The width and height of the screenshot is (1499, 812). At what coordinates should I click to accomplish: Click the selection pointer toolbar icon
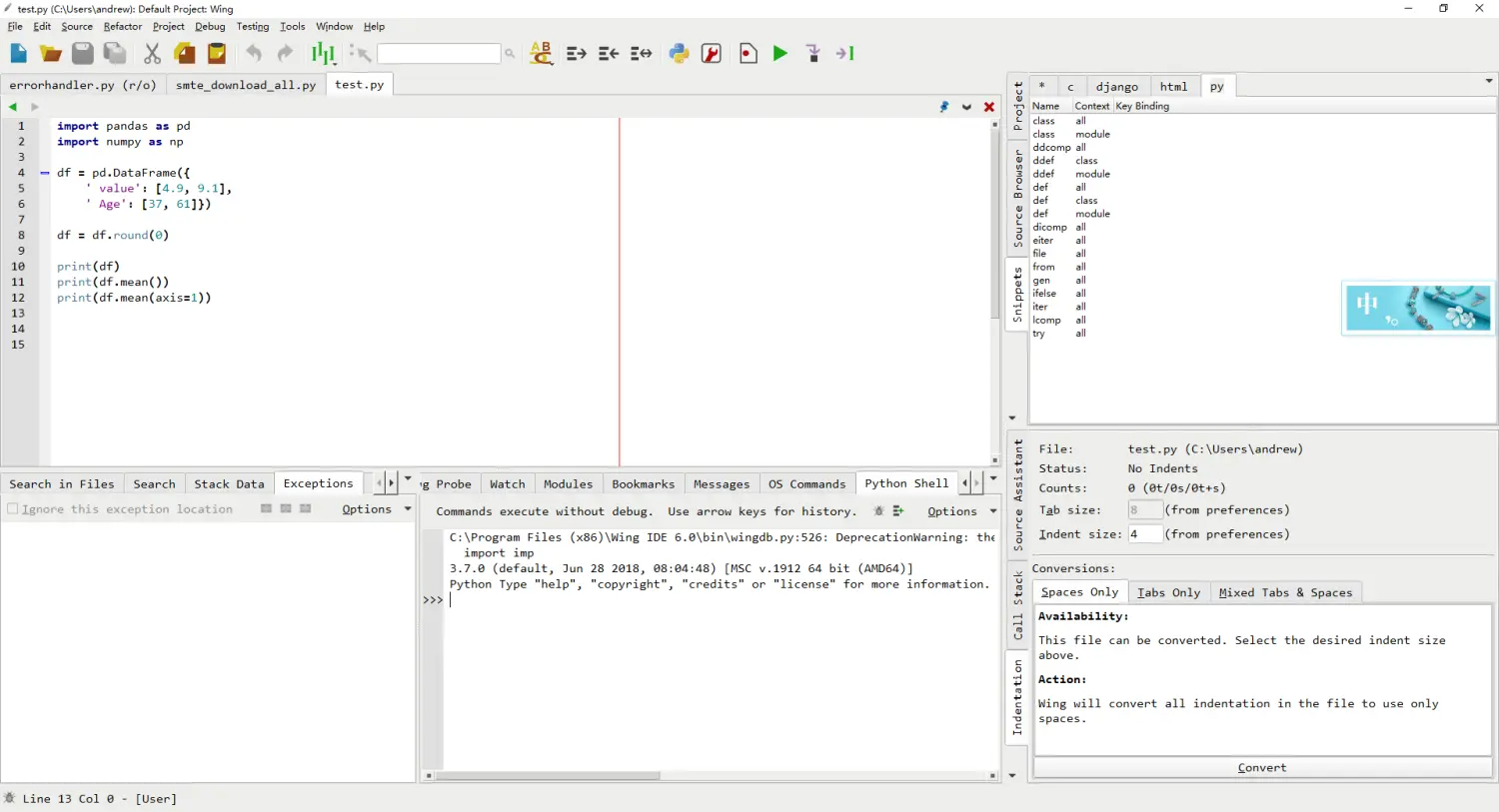click(360, 54)
